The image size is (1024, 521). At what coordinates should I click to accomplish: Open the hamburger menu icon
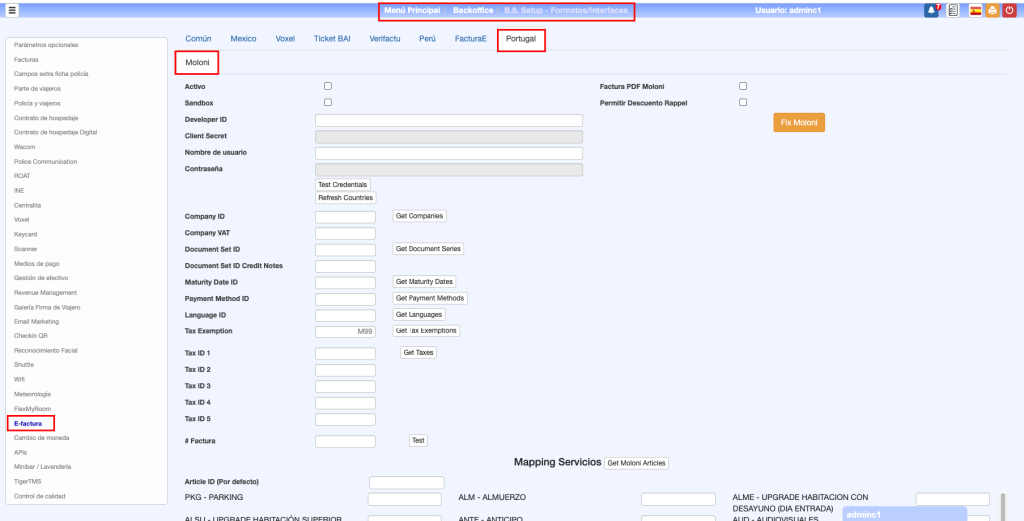(12, 10)
